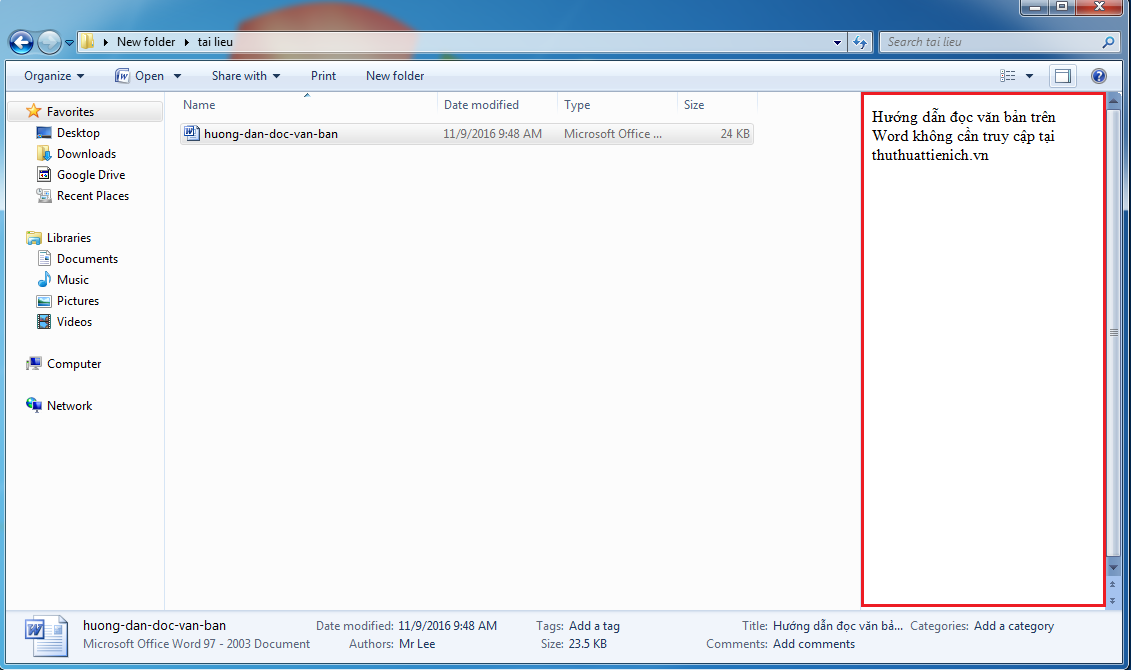The image size is (1131, 670).
Task: Expand the Organize dropdown menu
Action: [x=54, y=76]
